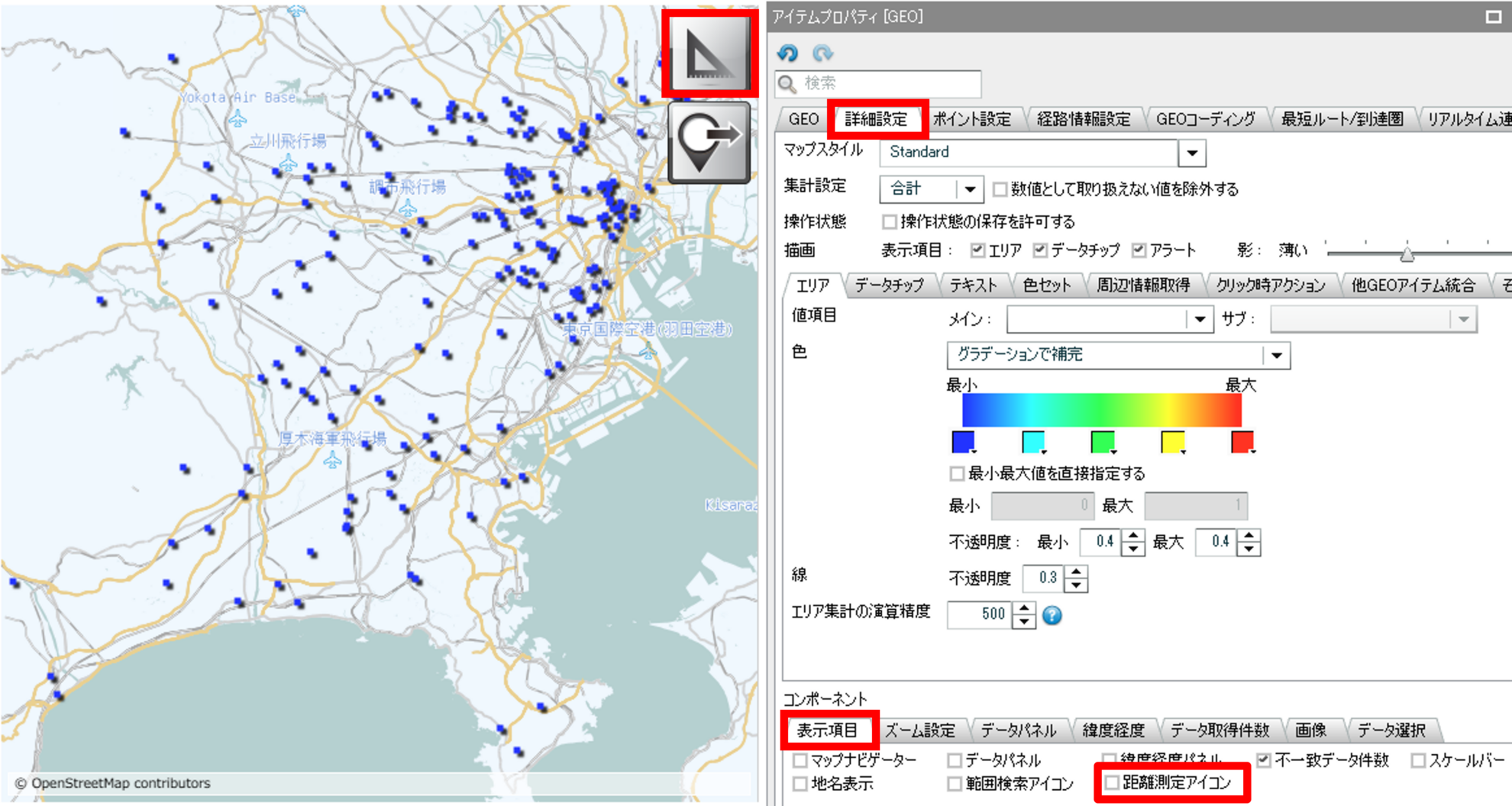Enable the マップナビゲーター checkbox
1512x806 pixels.
(x=800, y=760)
